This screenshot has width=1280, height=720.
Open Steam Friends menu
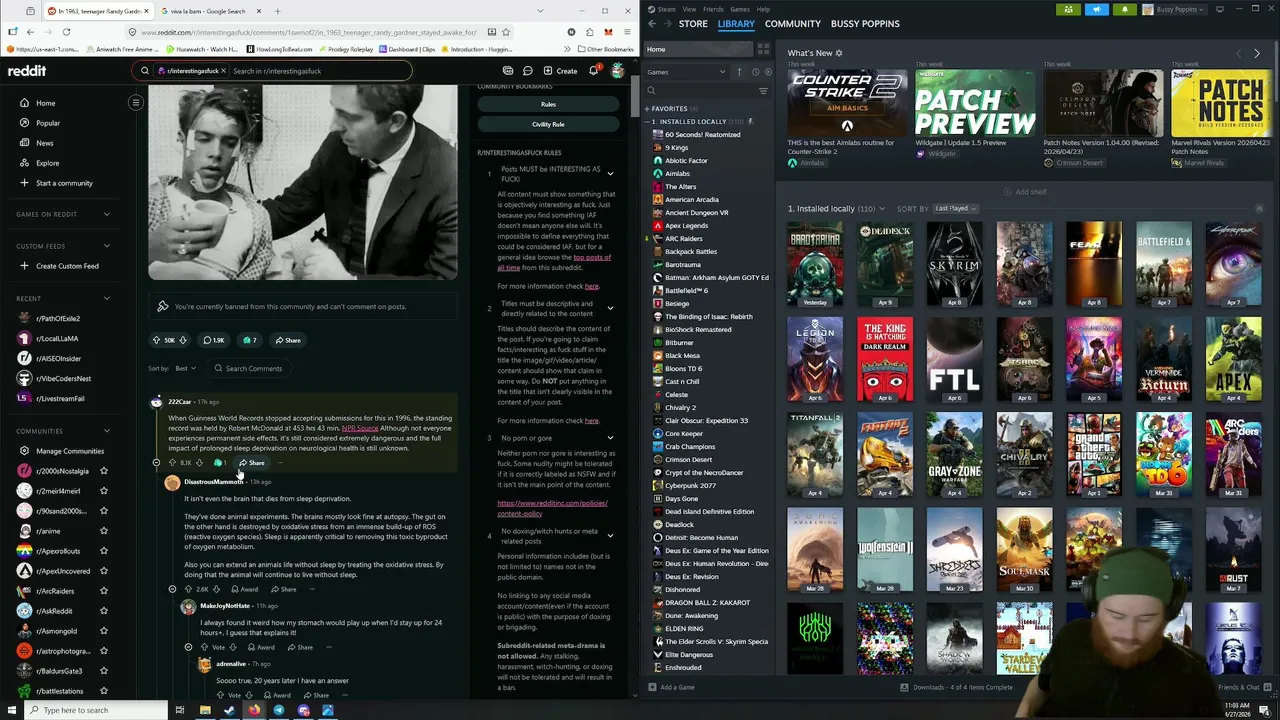click(x=713, y=9)
